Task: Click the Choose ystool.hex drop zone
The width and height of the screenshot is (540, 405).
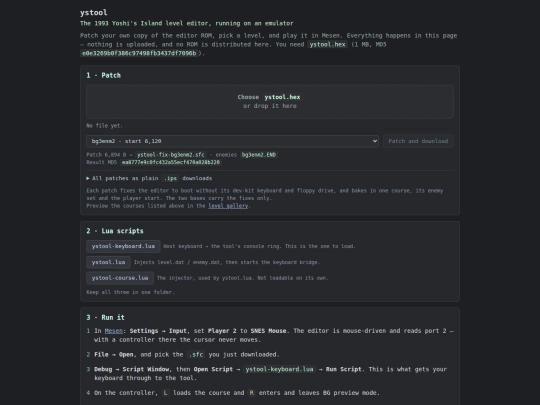Action: [x=270, y=102]
